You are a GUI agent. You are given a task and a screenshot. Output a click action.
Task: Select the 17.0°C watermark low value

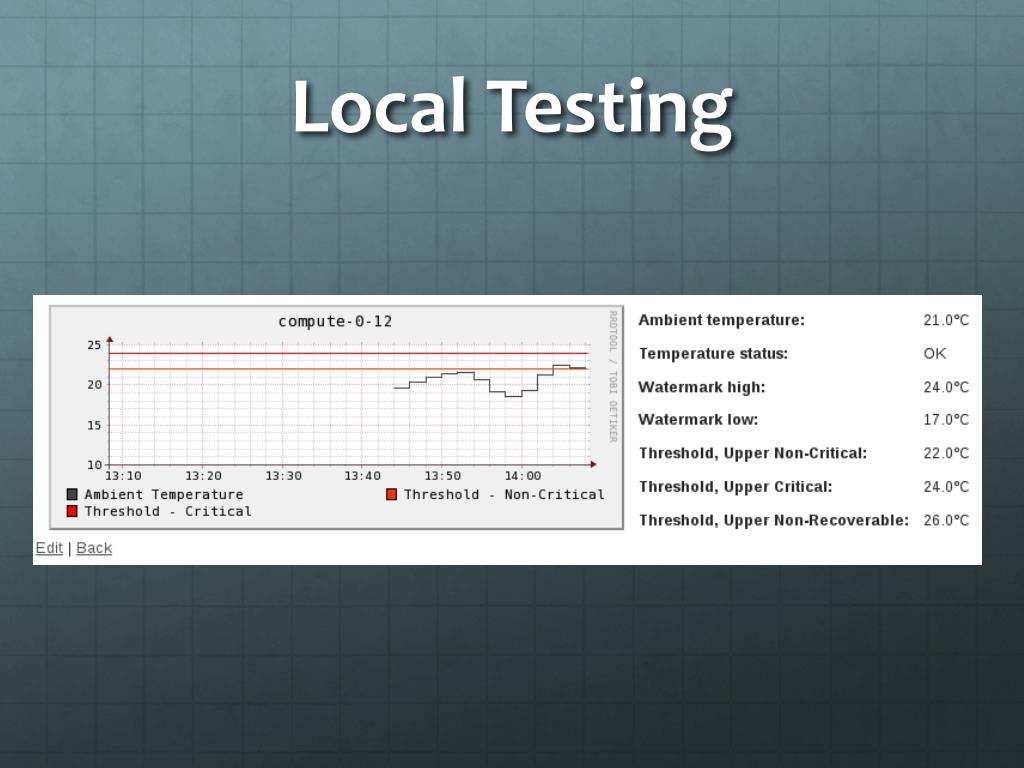pos(946,419)
